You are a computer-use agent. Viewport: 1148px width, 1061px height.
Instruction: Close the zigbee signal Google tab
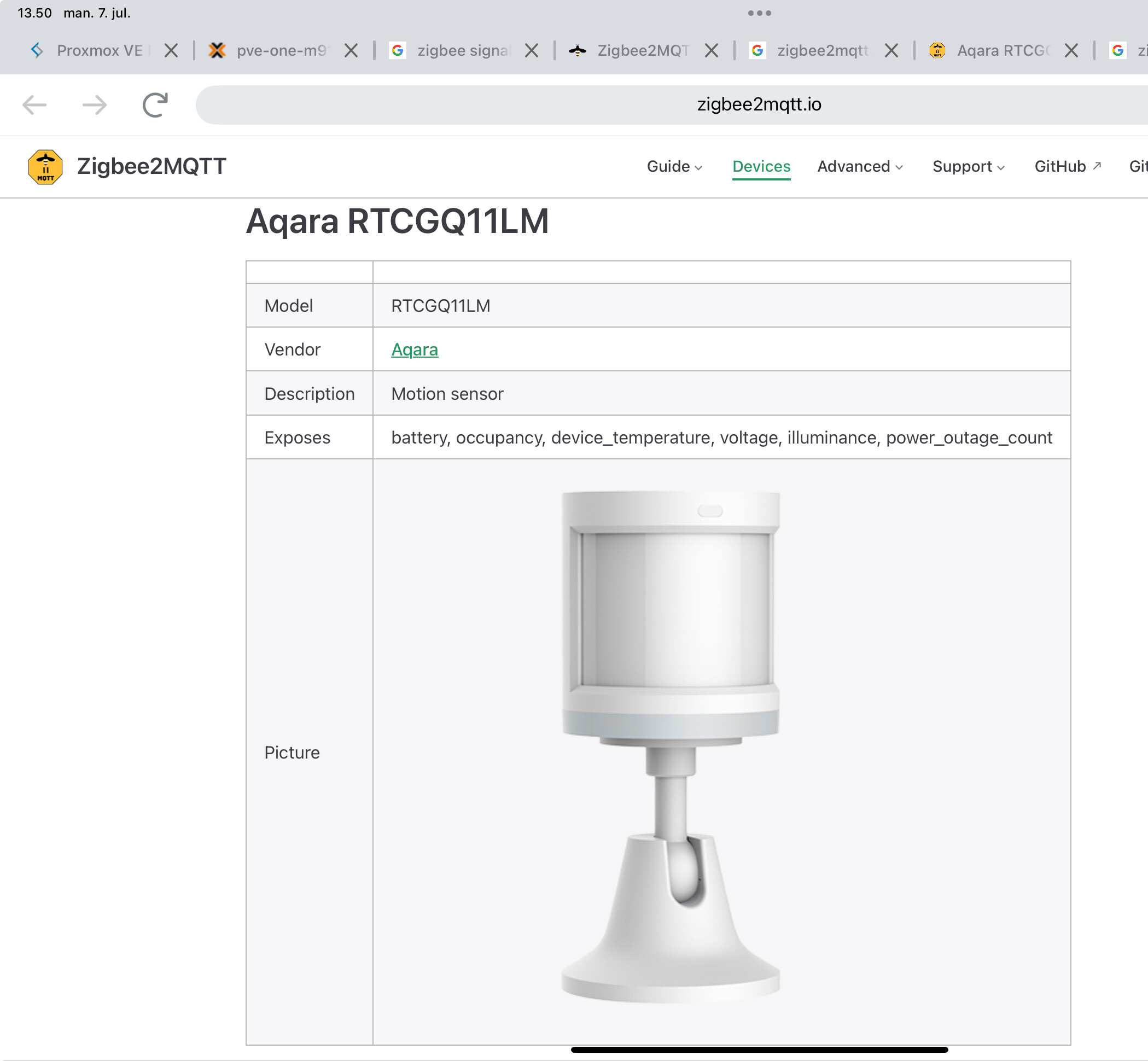coord(532,50)
